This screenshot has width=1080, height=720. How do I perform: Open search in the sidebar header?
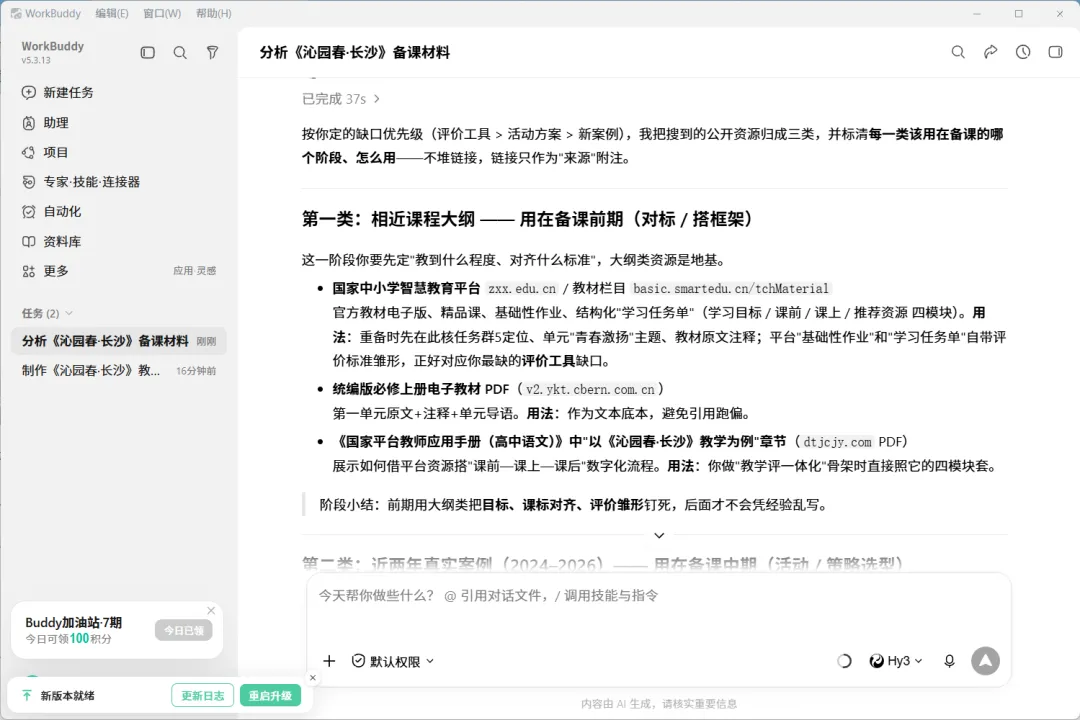point(180,52)
